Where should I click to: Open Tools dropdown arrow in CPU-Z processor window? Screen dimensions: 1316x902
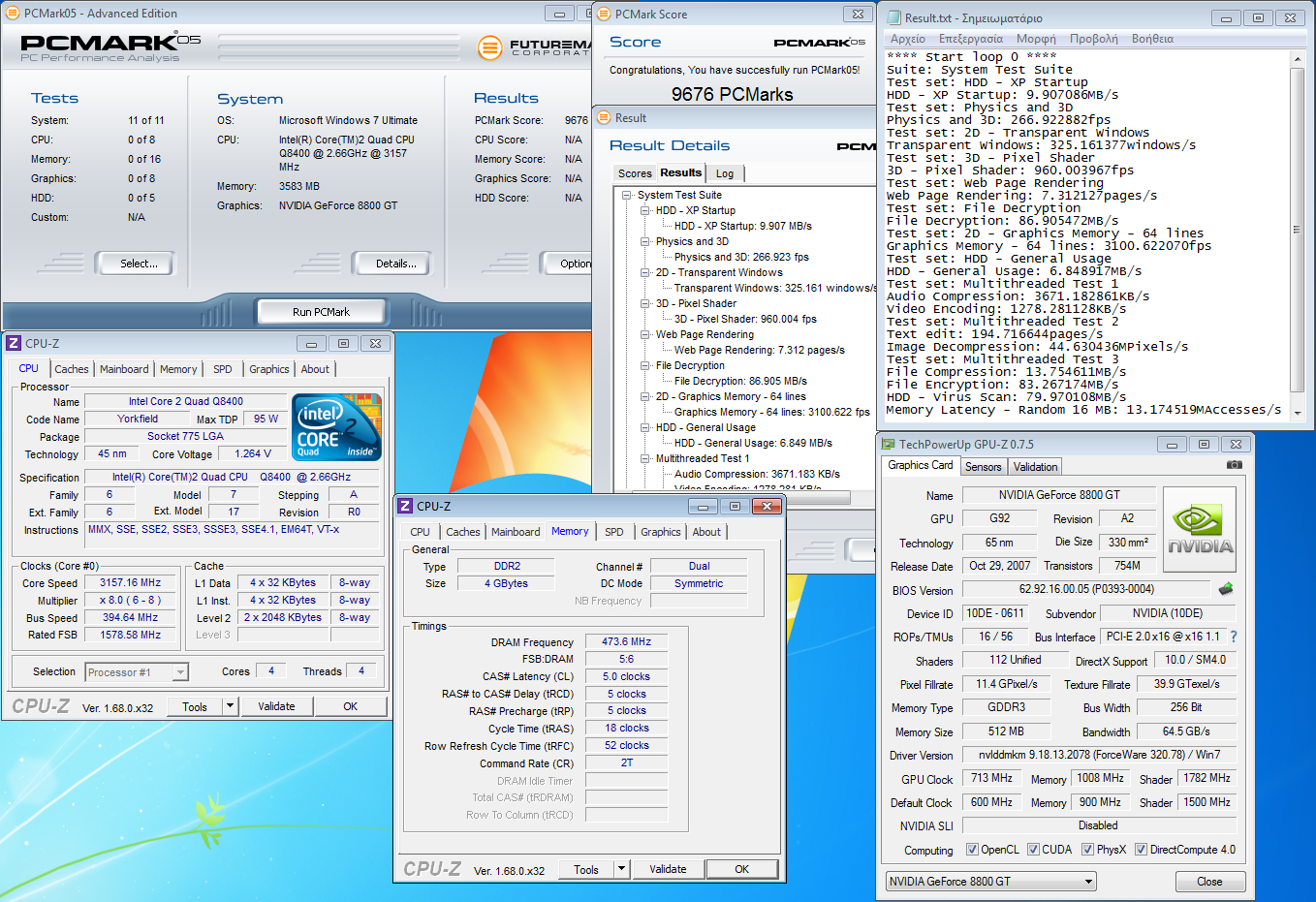231,705
